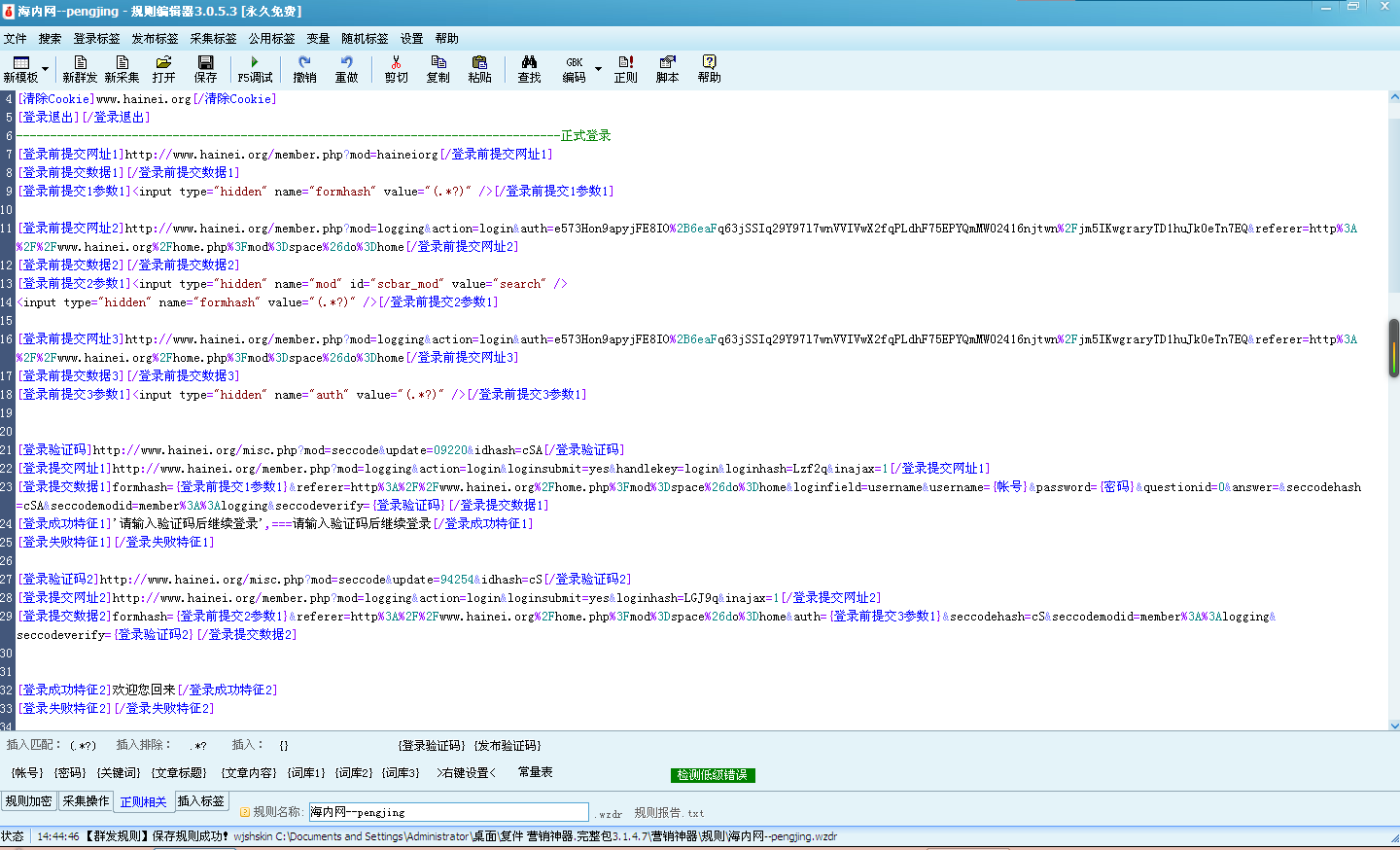Click the 规则名称 text field
Image resolution: width=1400 pixels, height=850 pixels.
coord(448,812)
